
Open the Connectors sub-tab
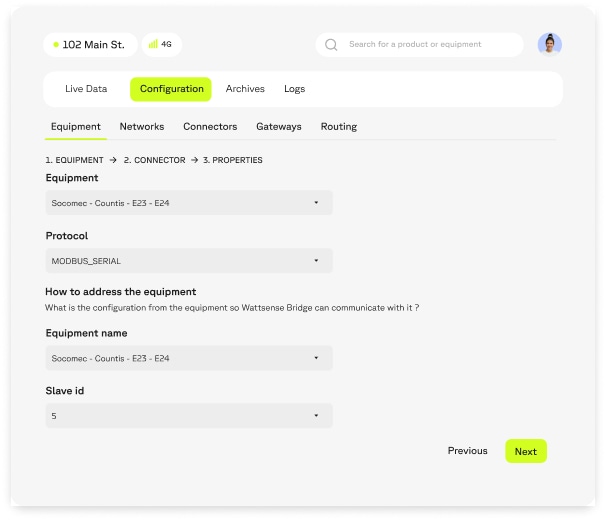coord(210,127)
